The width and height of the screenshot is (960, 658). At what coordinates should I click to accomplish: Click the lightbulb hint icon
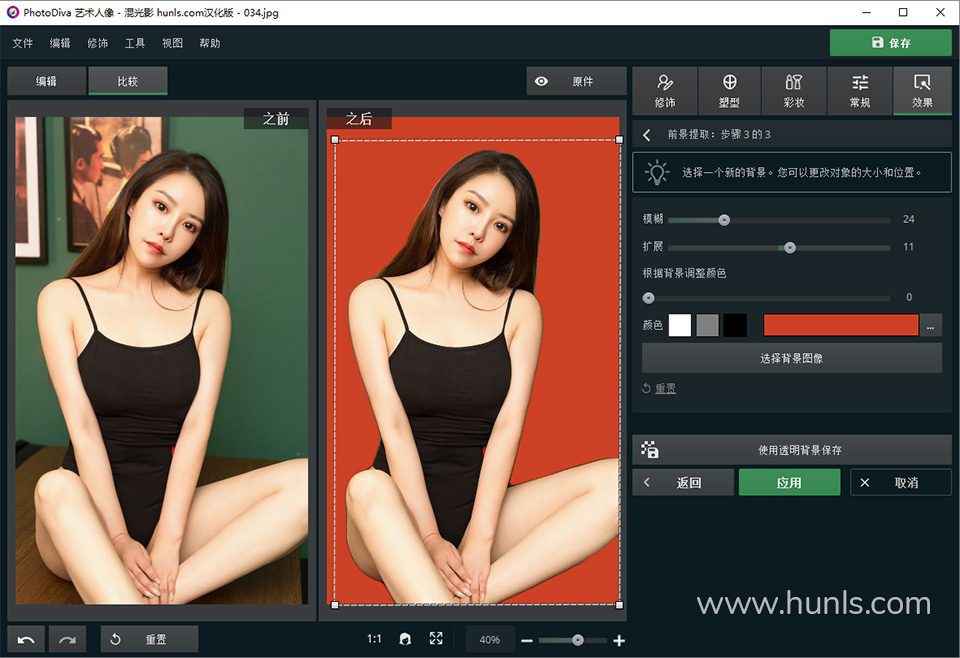(657, 173)
